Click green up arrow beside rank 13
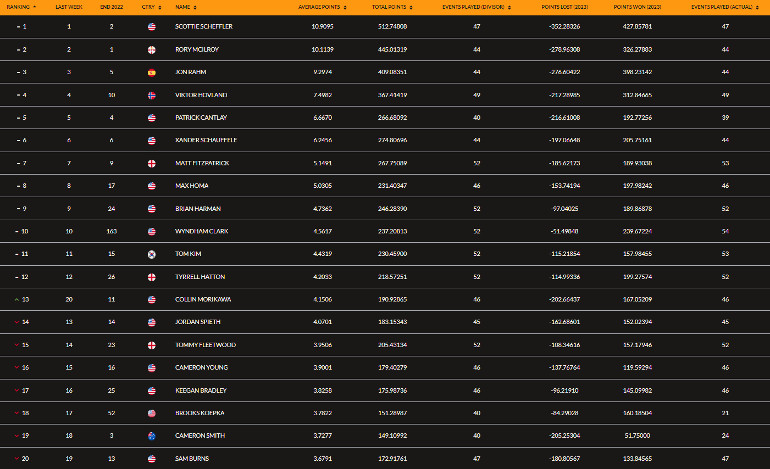Screen dimensions: 770x469 (x=17, y=300)
